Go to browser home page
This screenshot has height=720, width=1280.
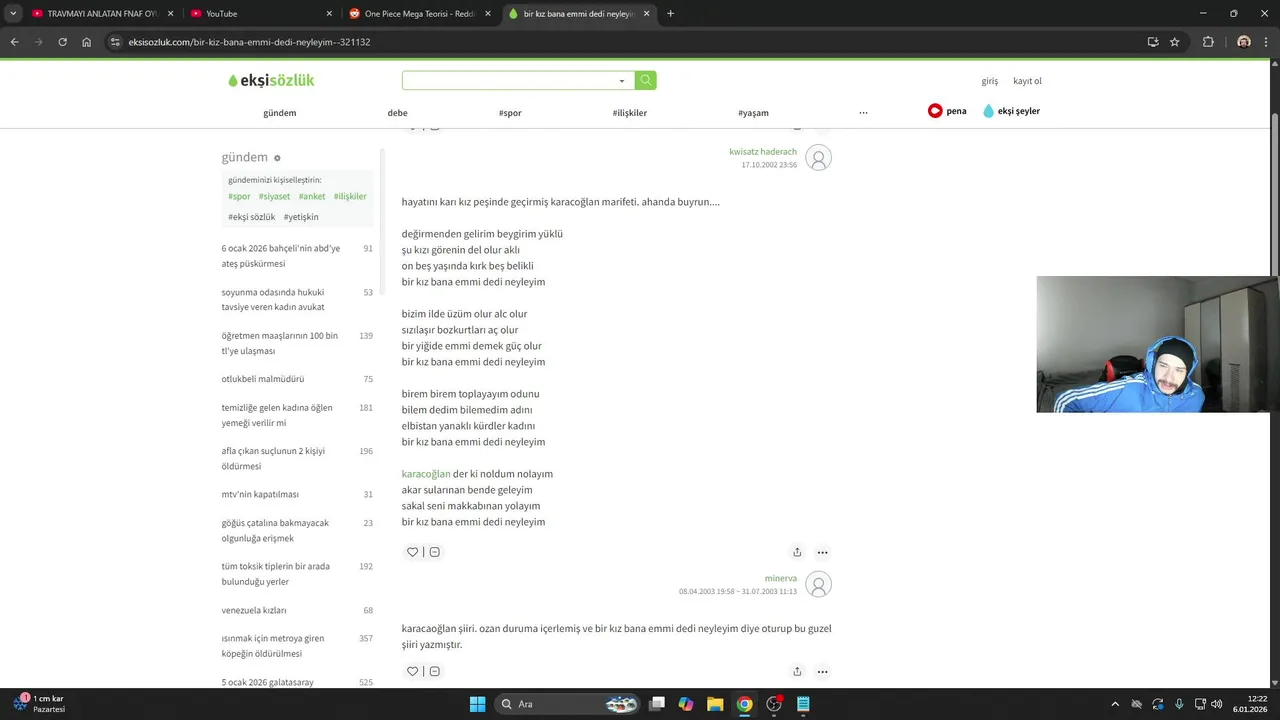click(87, 42)
